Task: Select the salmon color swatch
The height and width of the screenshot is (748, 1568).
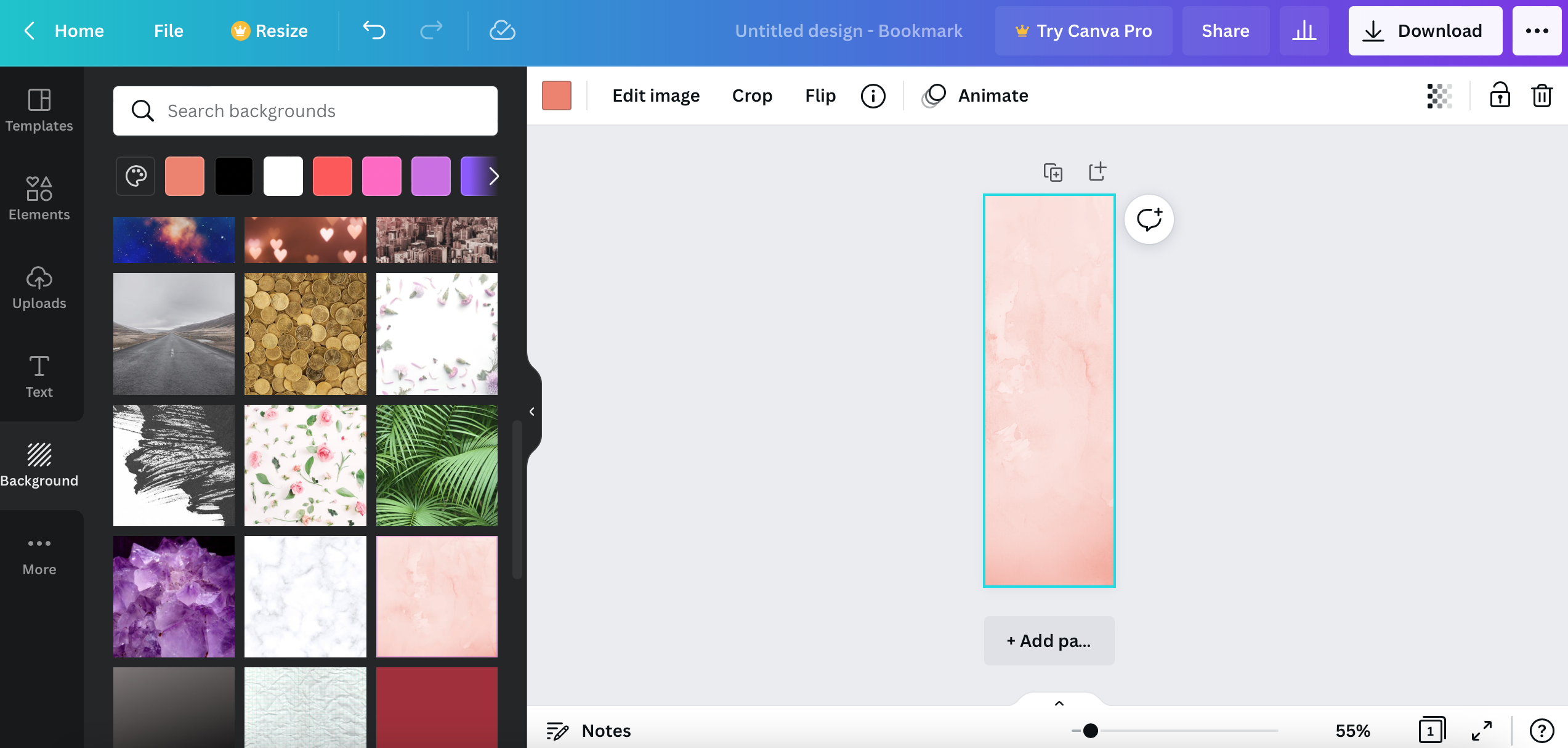Action: click(185, 176)
